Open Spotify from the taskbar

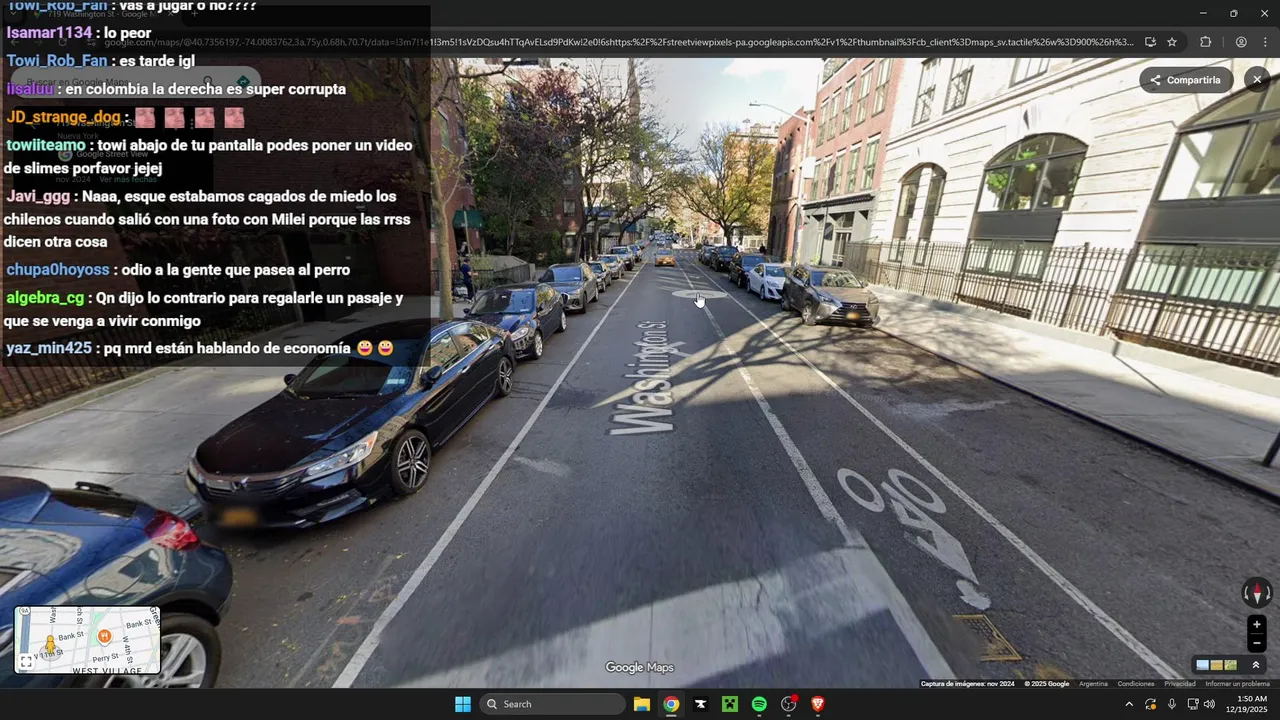coord(759,704)
